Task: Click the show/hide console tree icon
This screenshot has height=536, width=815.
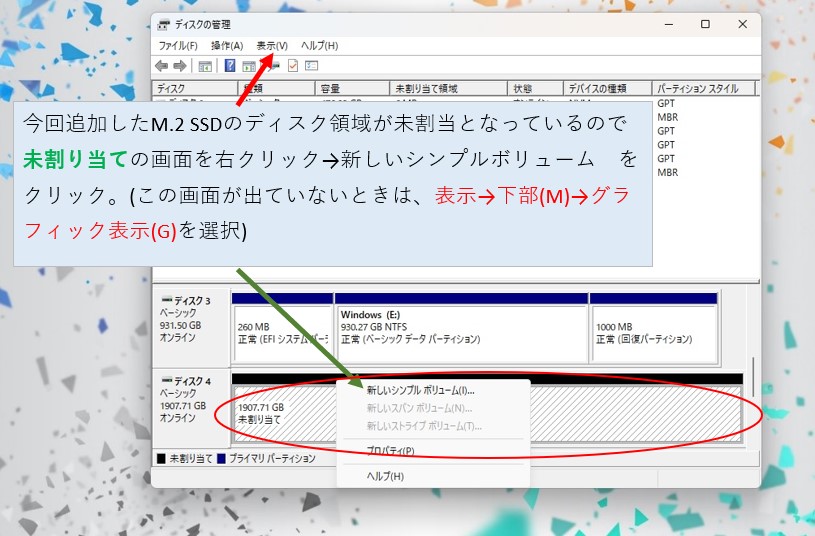Action: point(205,66)
